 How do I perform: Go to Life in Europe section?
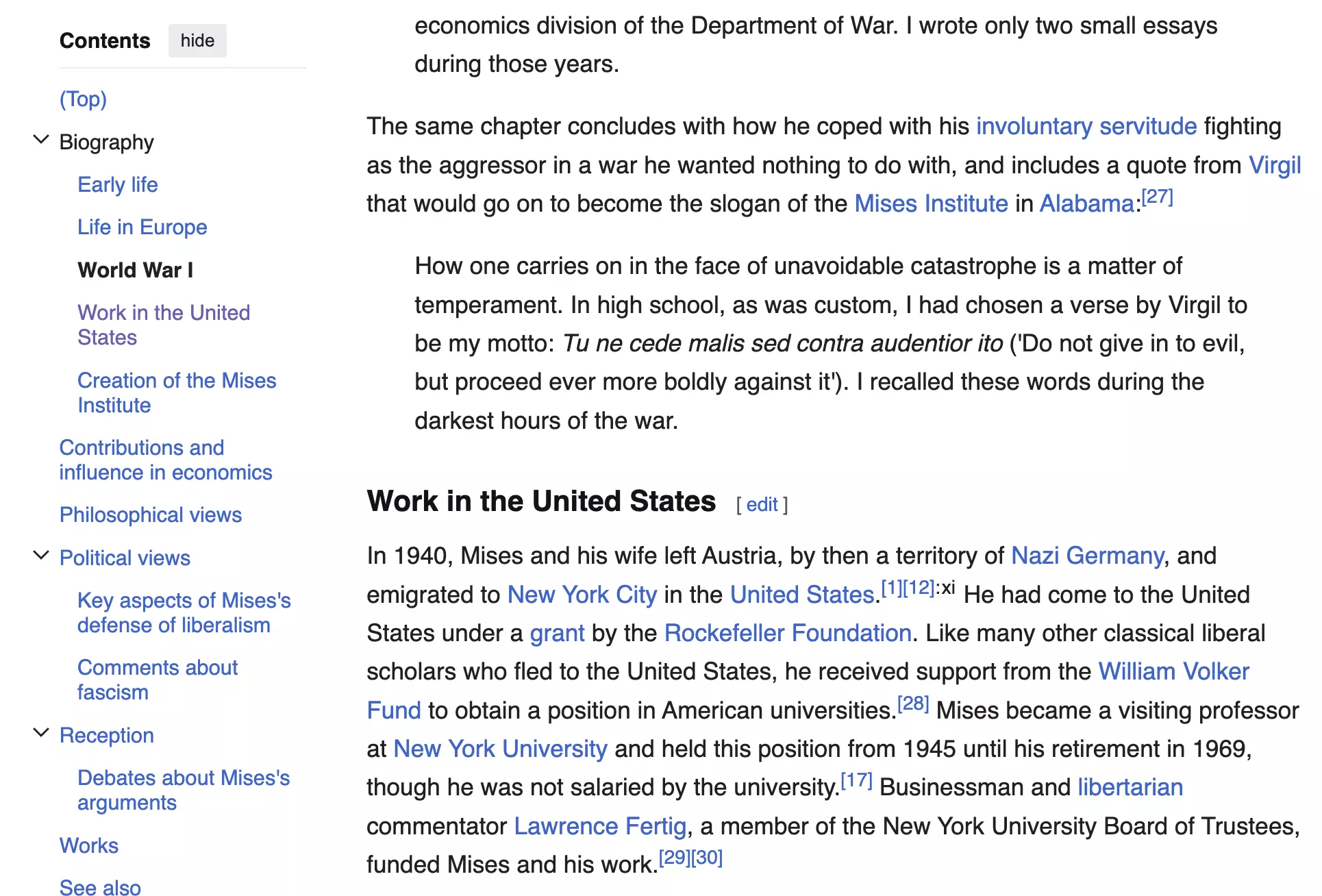(142, 227)
